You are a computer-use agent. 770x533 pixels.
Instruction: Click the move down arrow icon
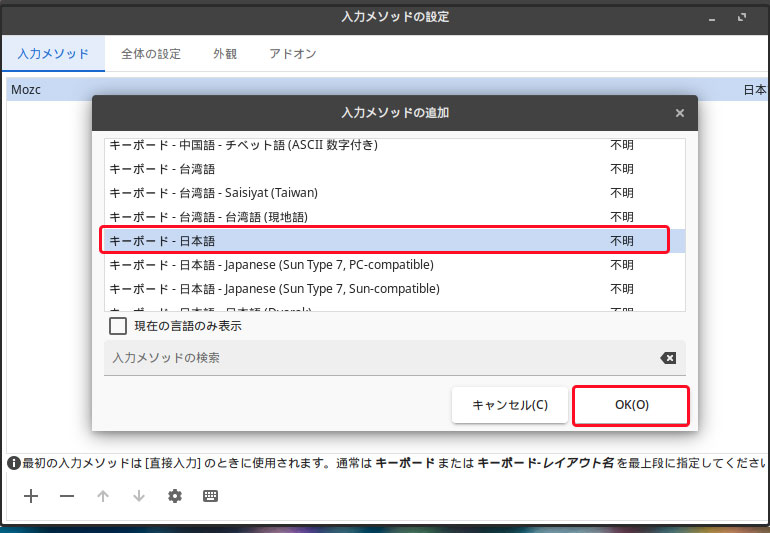139,496
